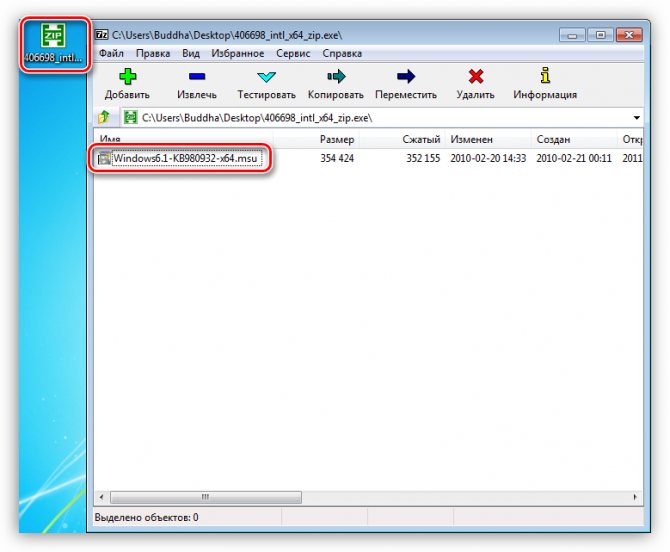Open the Вид menu
The image size is (670, 552).
pyautogui.click(x=191, y=53)
